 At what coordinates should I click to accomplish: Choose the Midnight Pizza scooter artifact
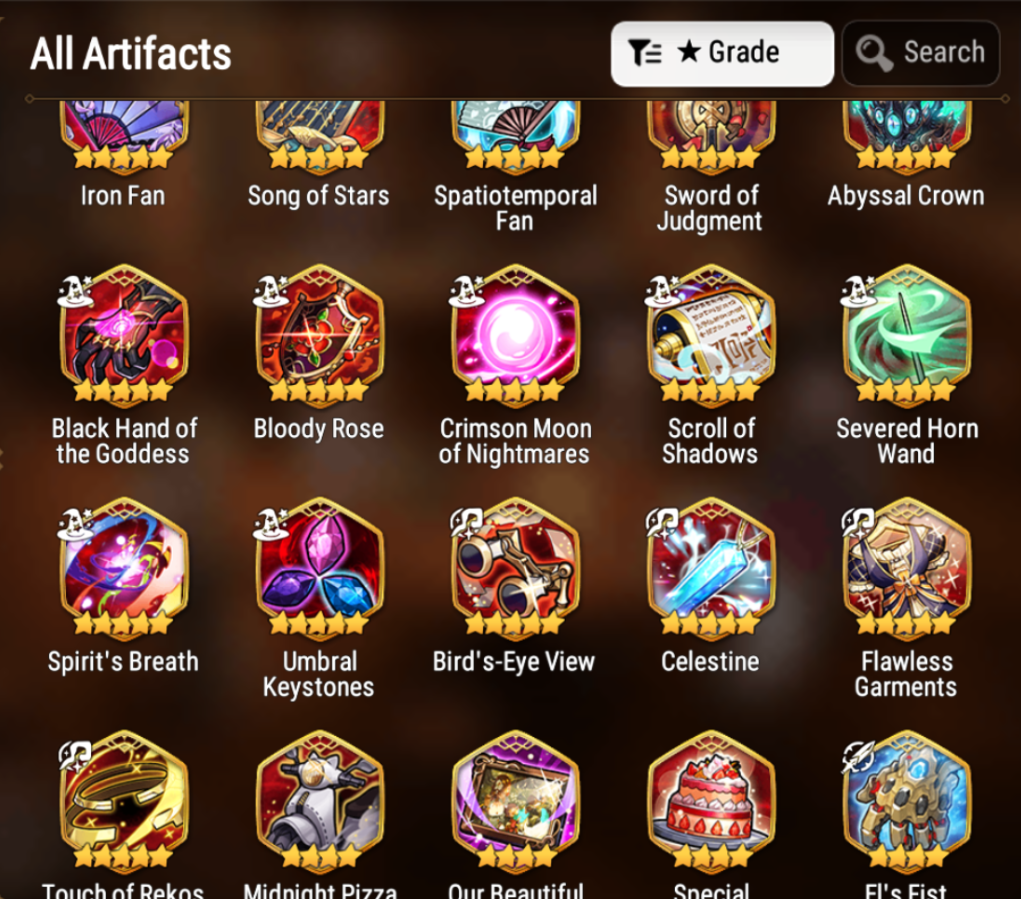pos(319,801)
